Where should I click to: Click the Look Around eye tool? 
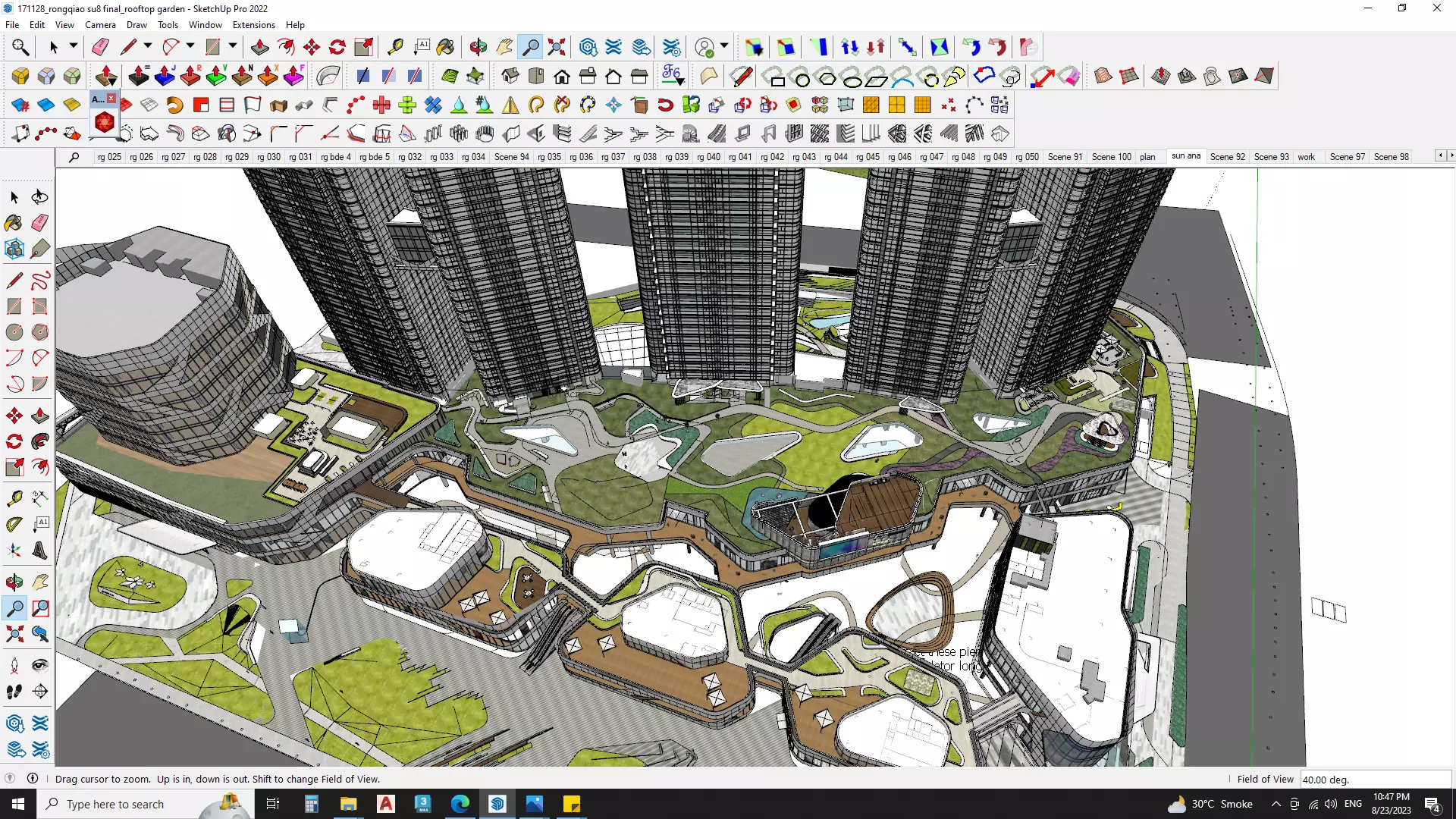40,666
